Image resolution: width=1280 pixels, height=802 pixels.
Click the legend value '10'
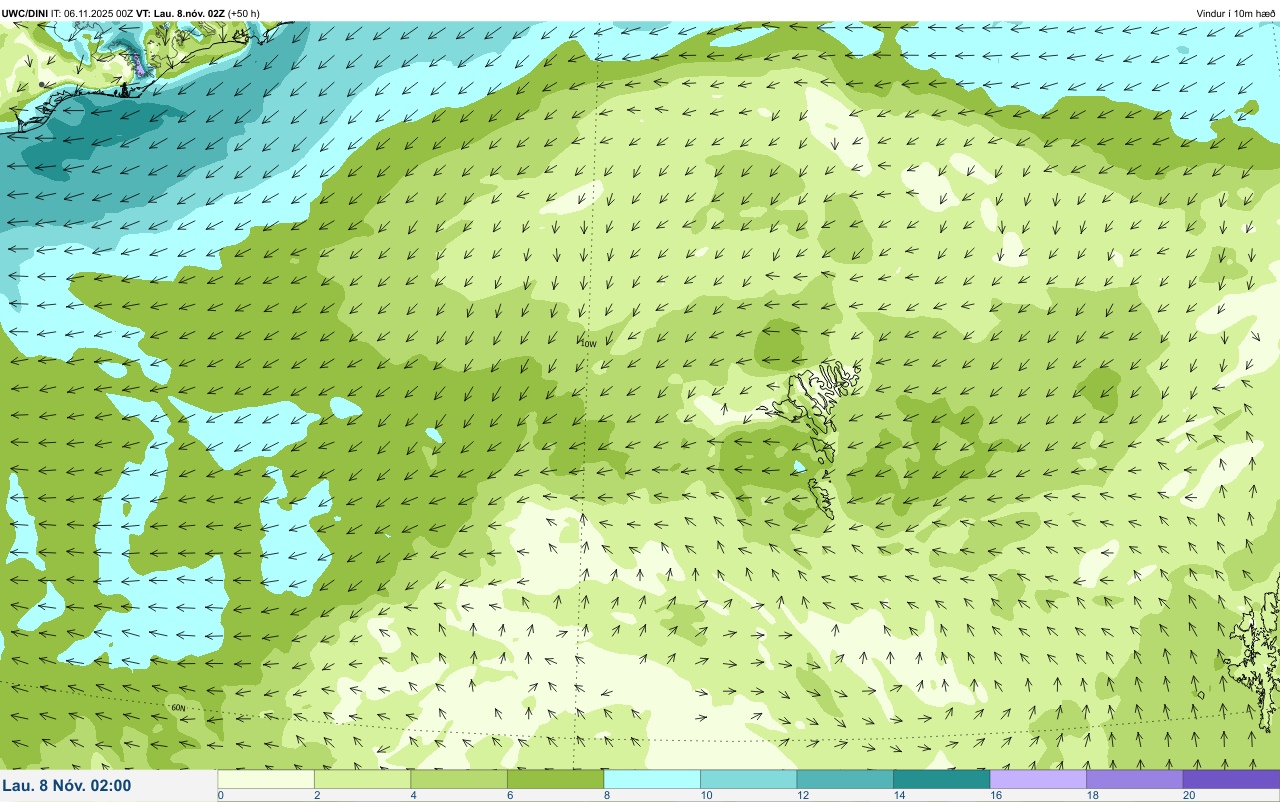click(x=706, y=795)
